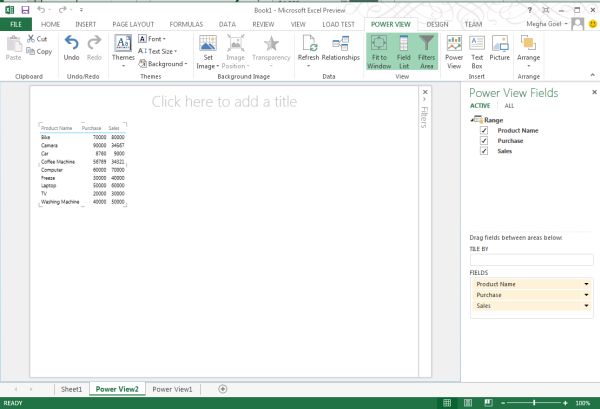Screen dimensions: 600x409
Task: Click the Paste icon in Clipboard
Action: pos(14,44)
